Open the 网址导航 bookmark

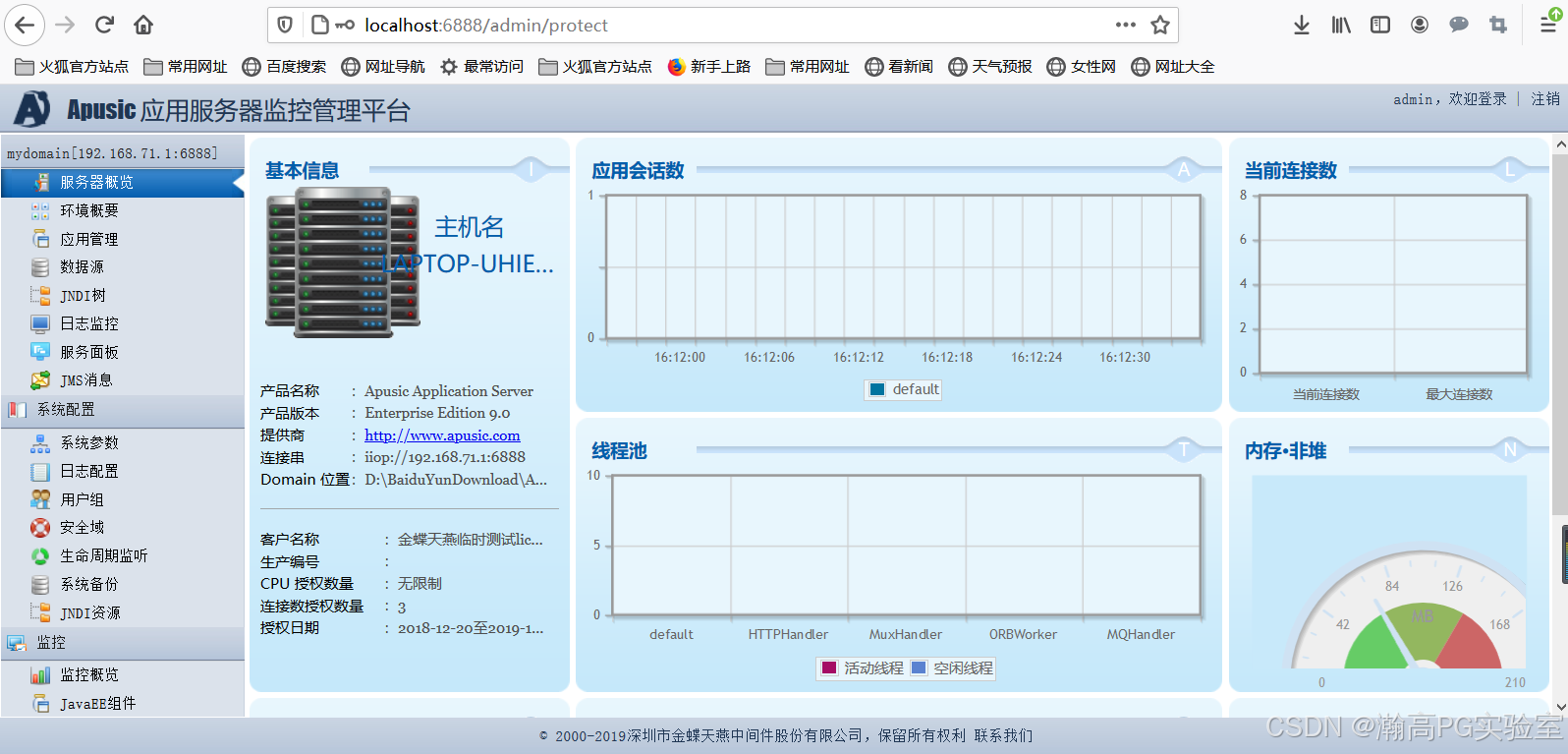pos(383,67)
